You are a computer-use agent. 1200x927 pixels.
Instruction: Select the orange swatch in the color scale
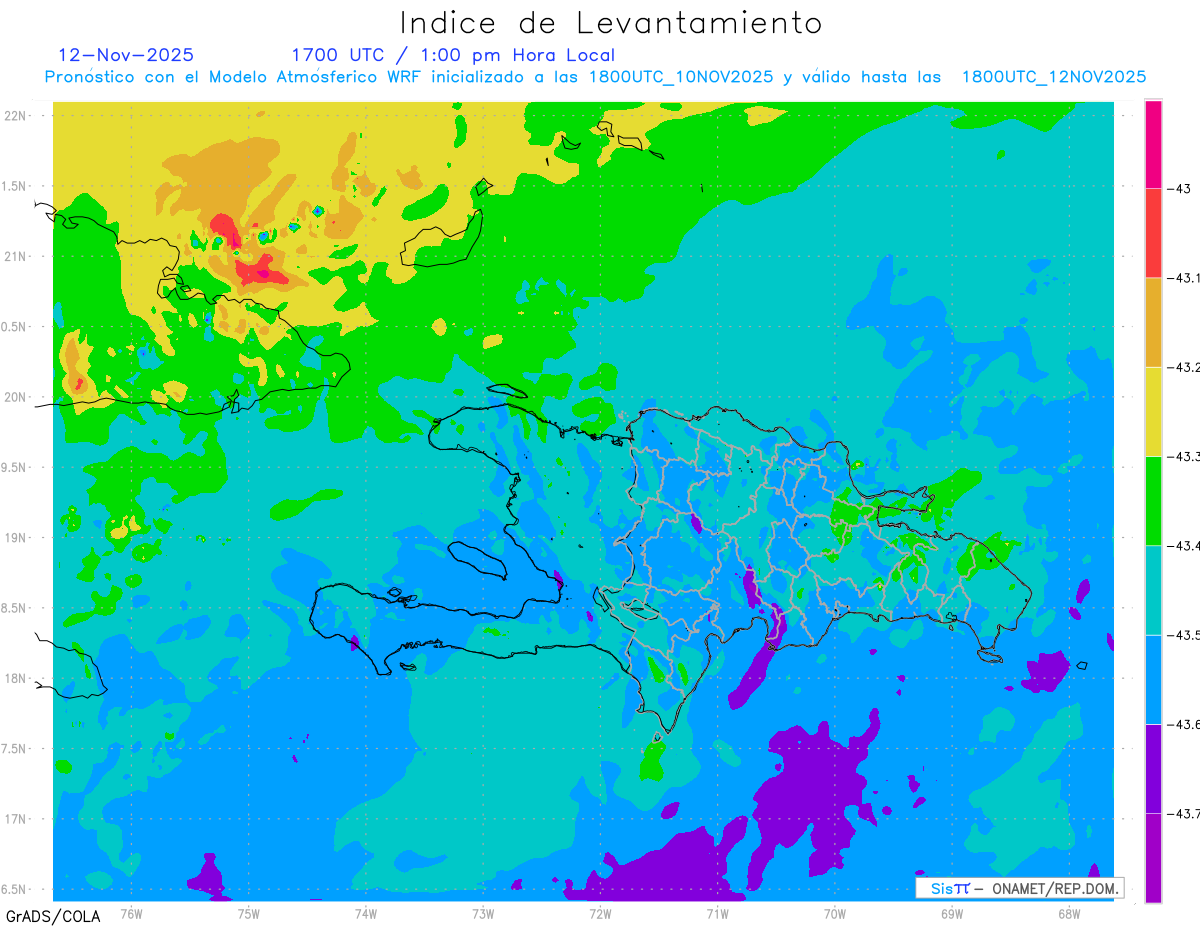(1153, 322)
